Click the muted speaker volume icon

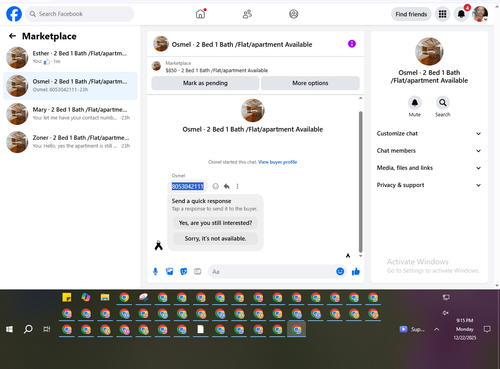coord(446,313)
